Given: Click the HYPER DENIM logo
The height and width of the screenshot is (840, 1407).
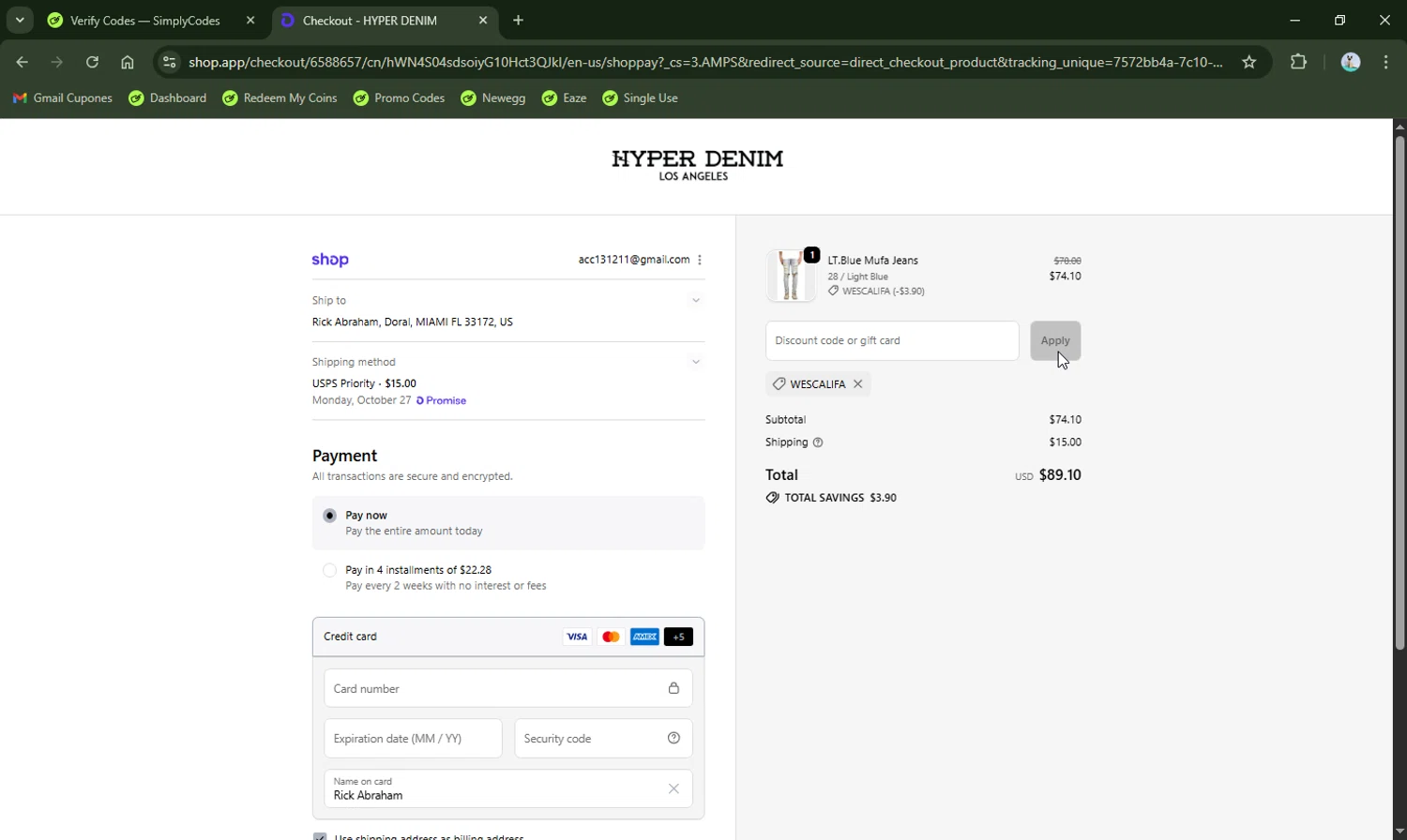Looking at the screenshot, I should (697, 165).
